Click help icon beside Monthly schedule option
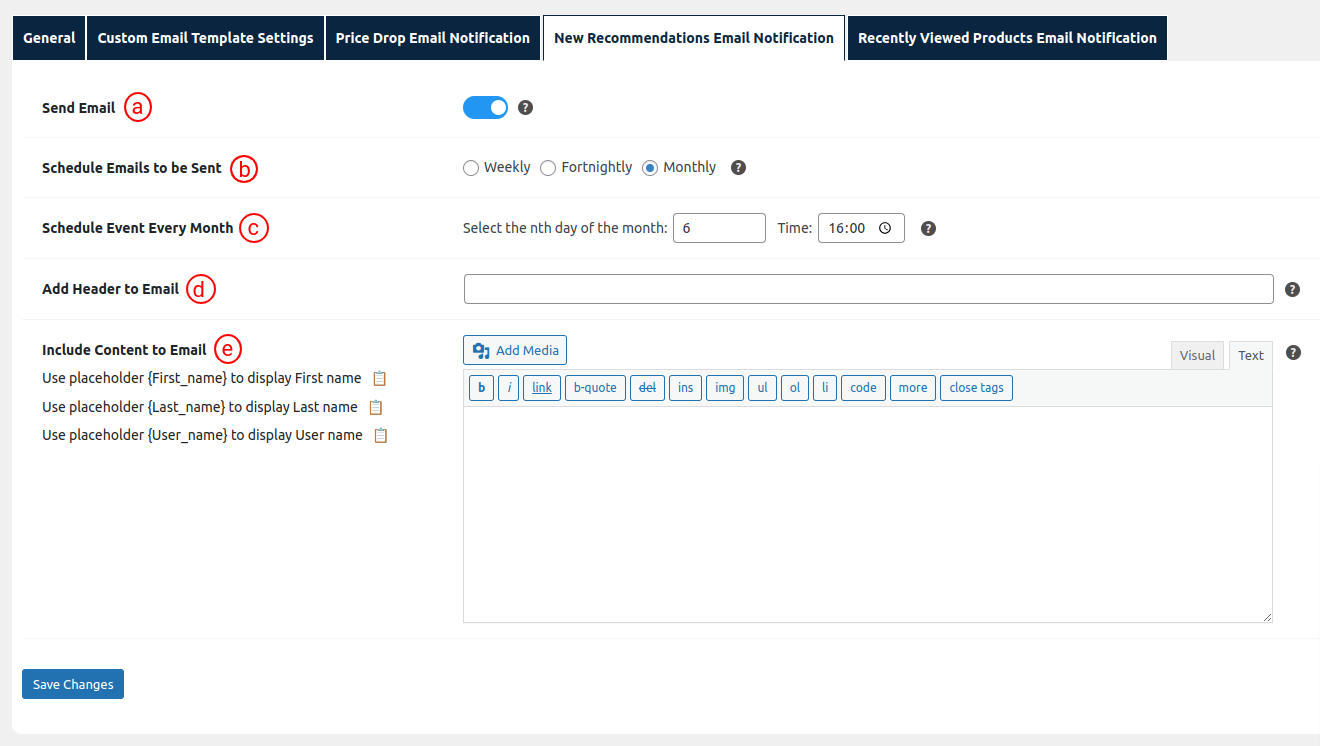This screenshot has width=1320, height=746. (x=738, y=168)
